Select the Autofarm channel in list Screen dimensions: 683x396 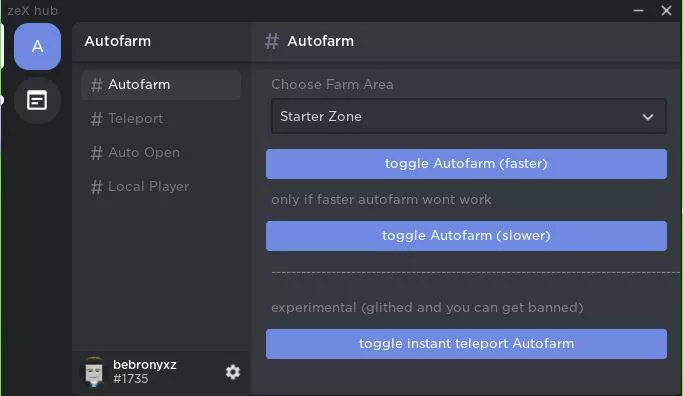click(161, 85)
